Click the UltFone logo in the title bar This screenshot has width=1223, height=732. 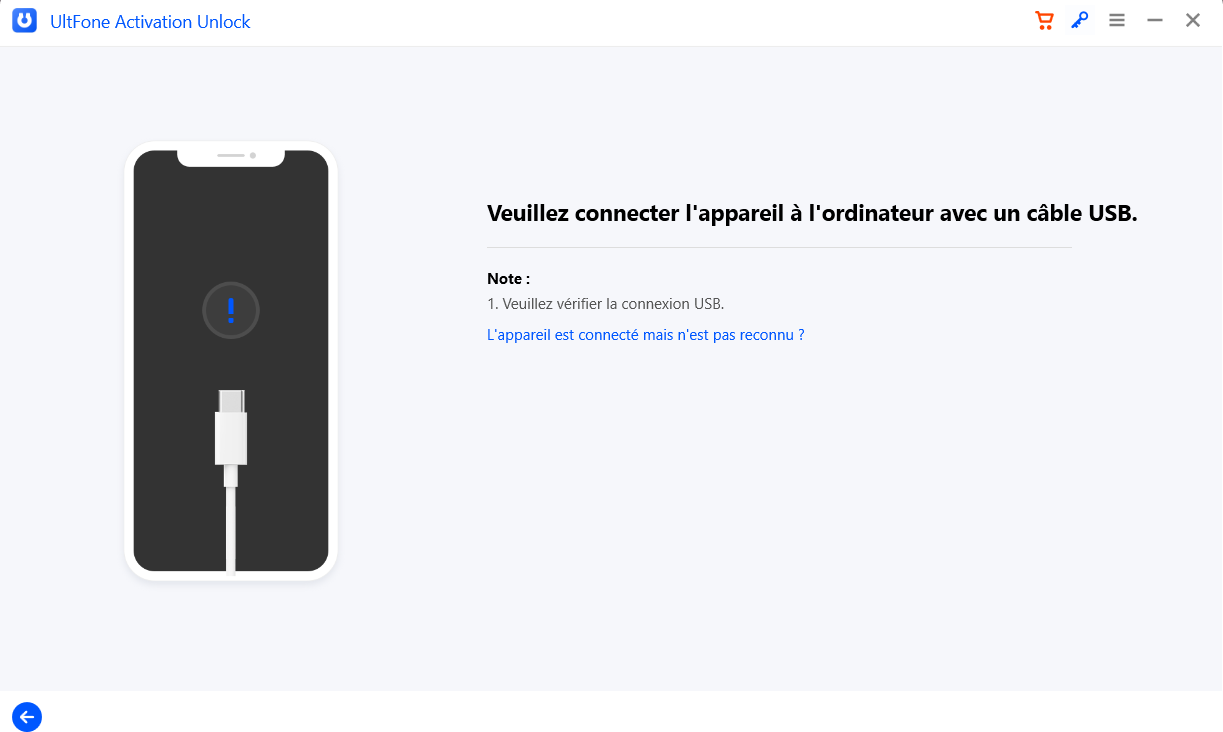24,20
